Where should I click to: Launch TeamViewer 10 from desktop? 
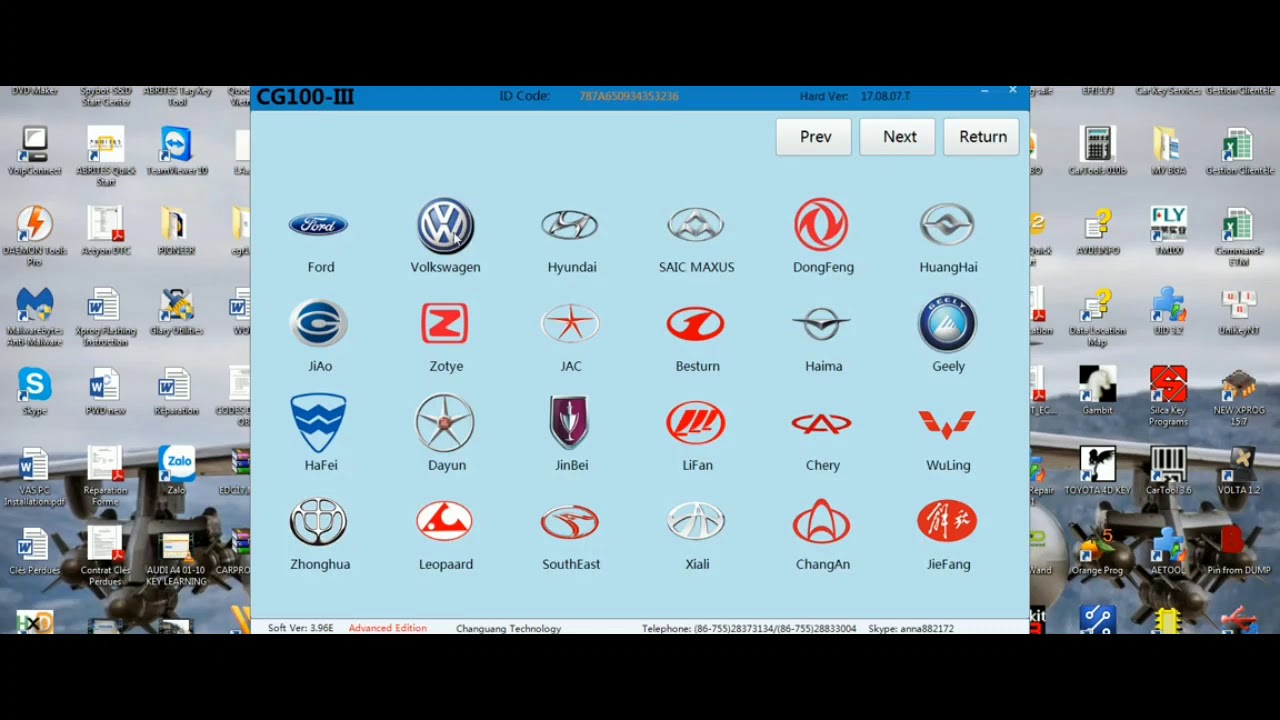(177, 152)
